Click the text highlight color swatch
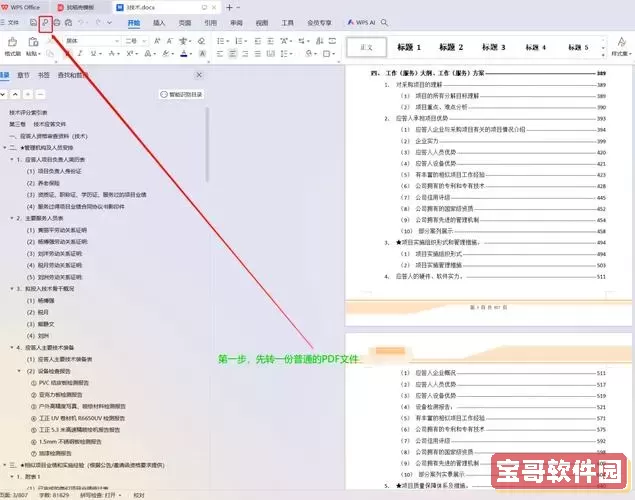635x500 pixels. (x=166, y=53)
